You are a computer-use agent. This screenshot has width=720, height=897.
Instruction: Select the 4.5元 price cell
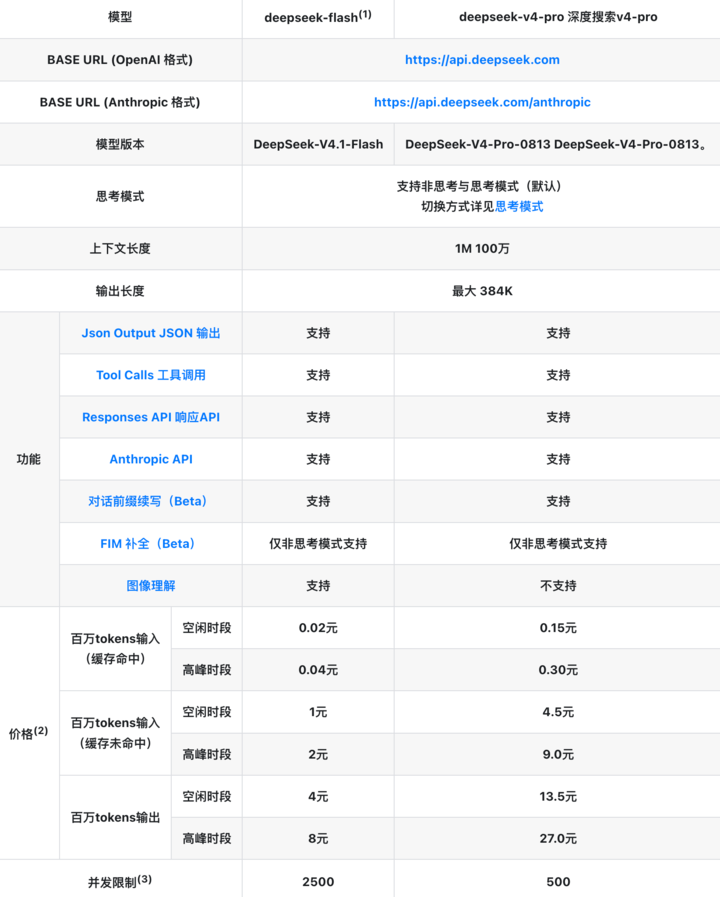pos(558,712)
